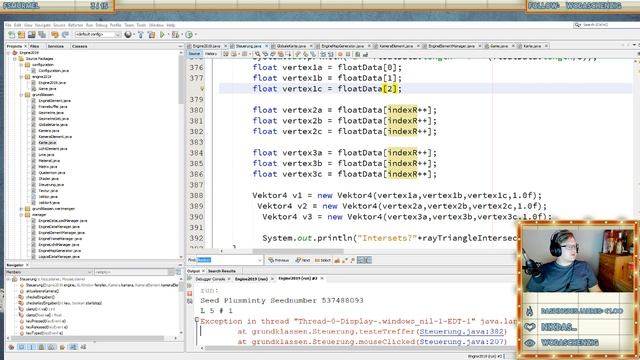
Task: Click the Select button in find bar
Action: click(x=323, y=260)
